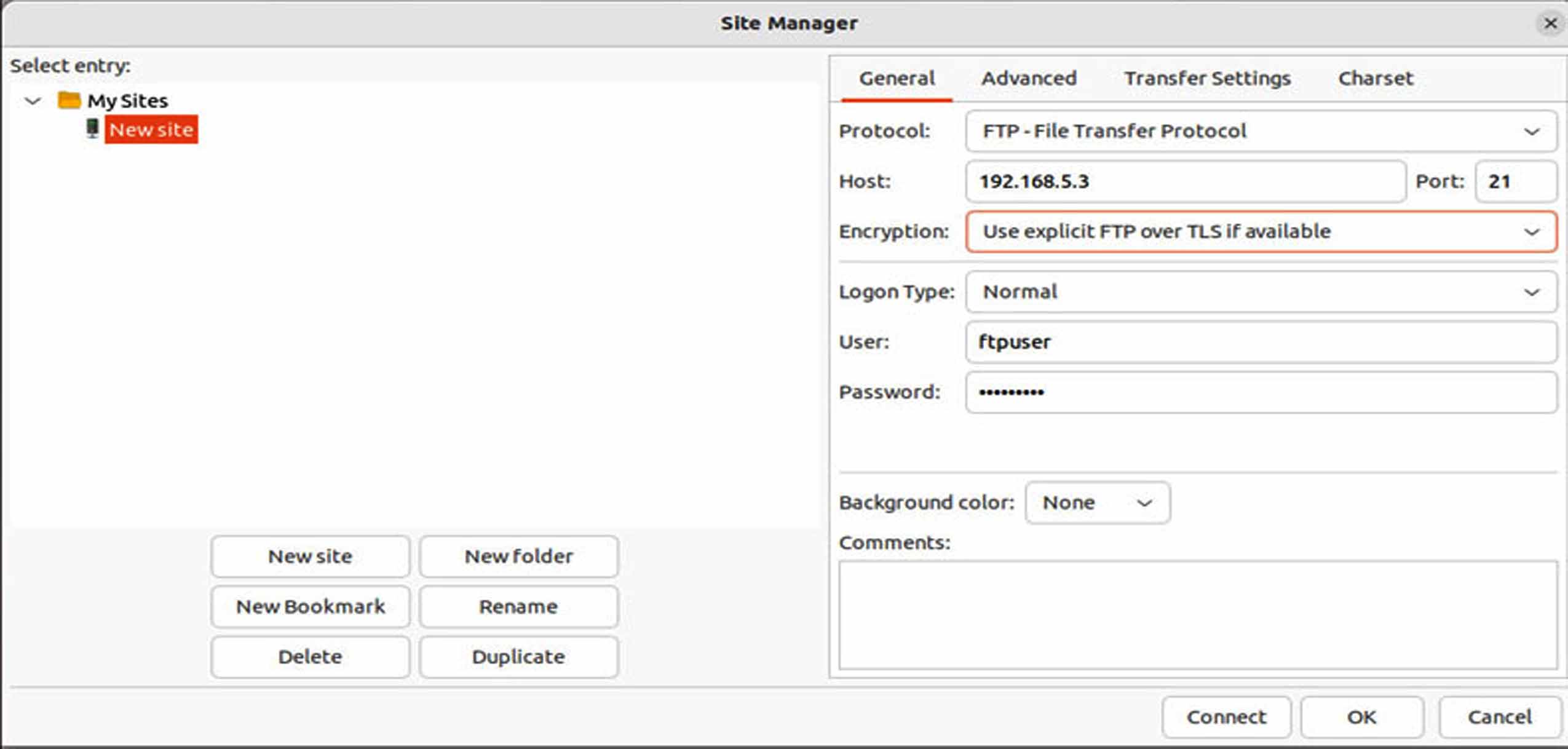Image resolution: width=1568 pixels, height=749 pixels.
Task: Switch to the Advanced tab
Action: click(x=1029, y=78)
